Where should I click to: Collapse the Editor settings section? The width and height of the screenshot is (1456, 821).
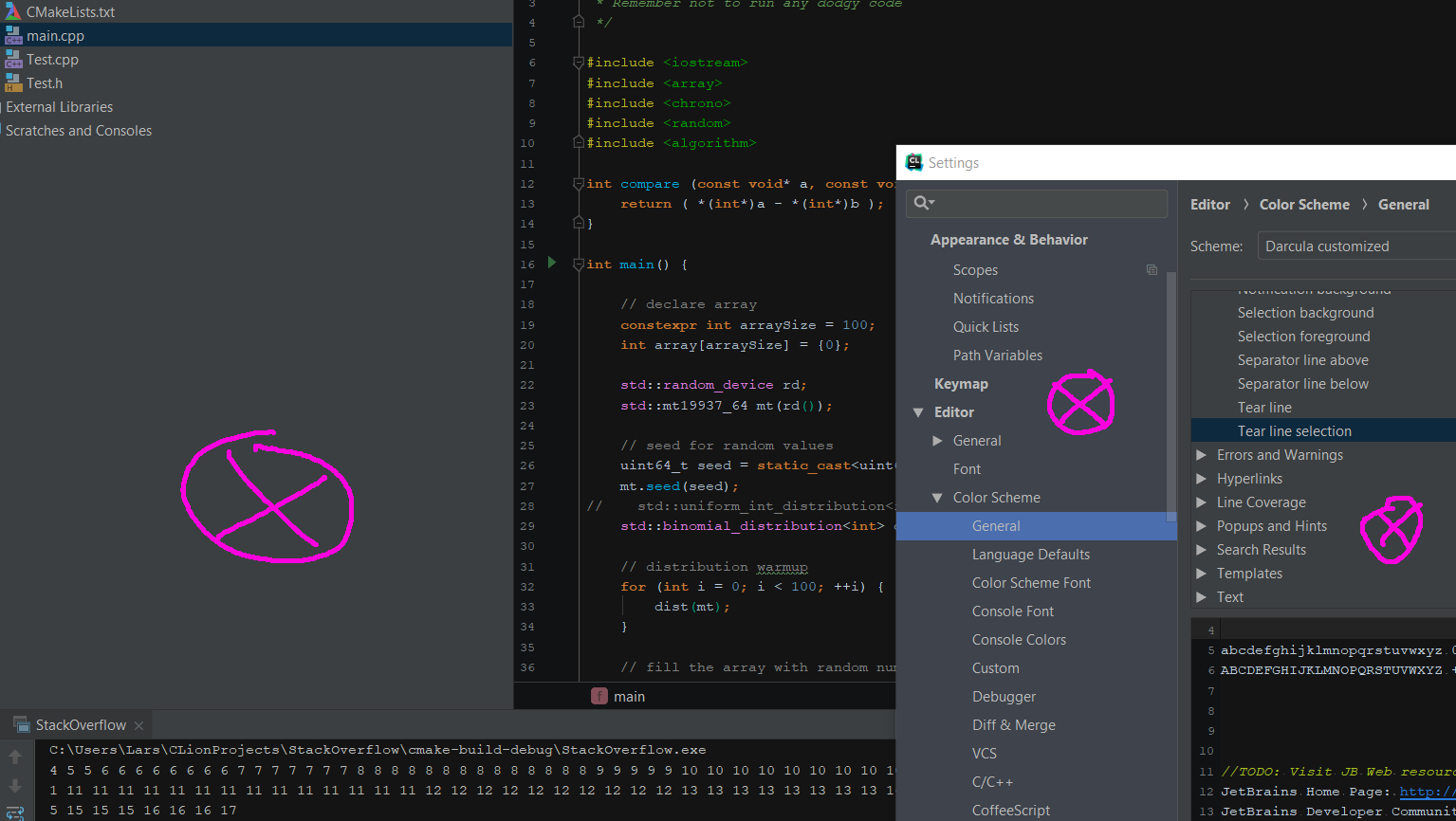(x=917, y=412)
